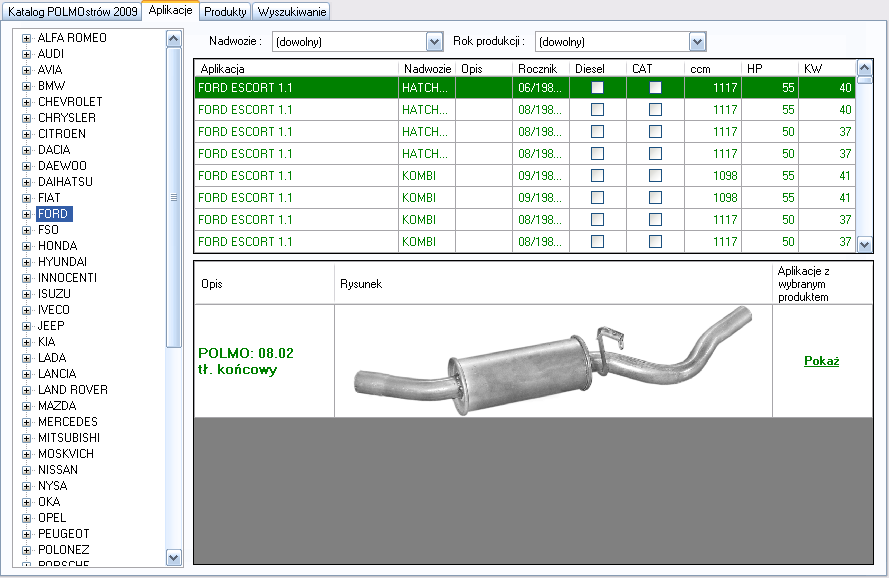This screenshot has width=889, height=578.
Task: Open the Rok produkcji dropdown
Action: (x=697, y=41)
